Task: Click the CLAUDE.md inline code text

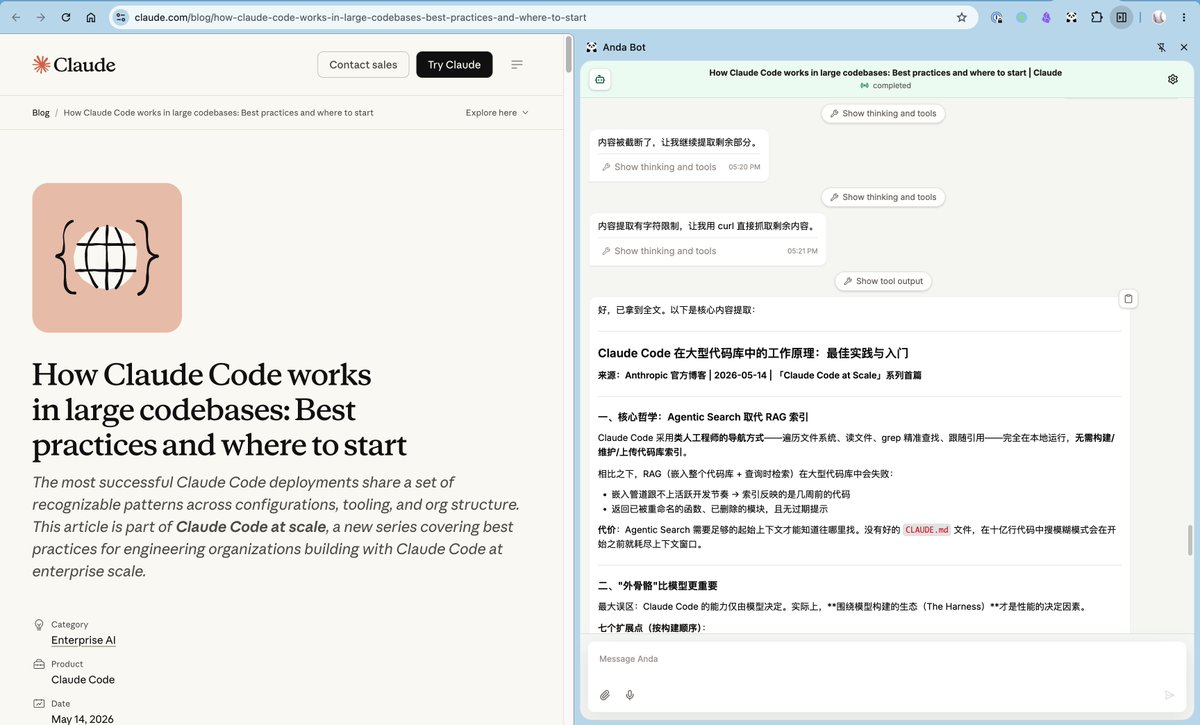Action: (x=926, y=530)
